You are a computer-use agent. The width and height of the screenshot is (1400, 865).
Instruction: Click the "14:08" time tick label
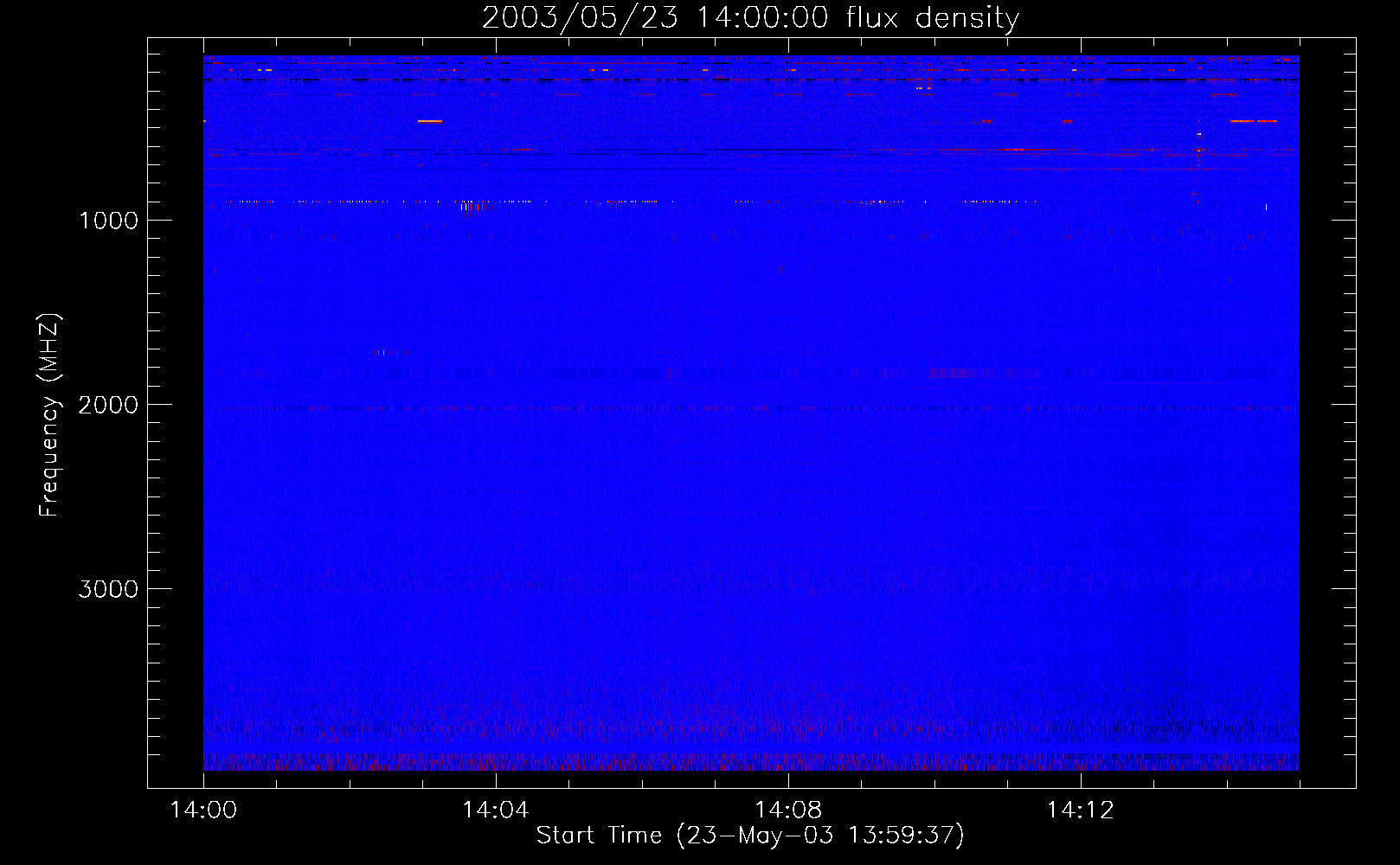point(788,811)
